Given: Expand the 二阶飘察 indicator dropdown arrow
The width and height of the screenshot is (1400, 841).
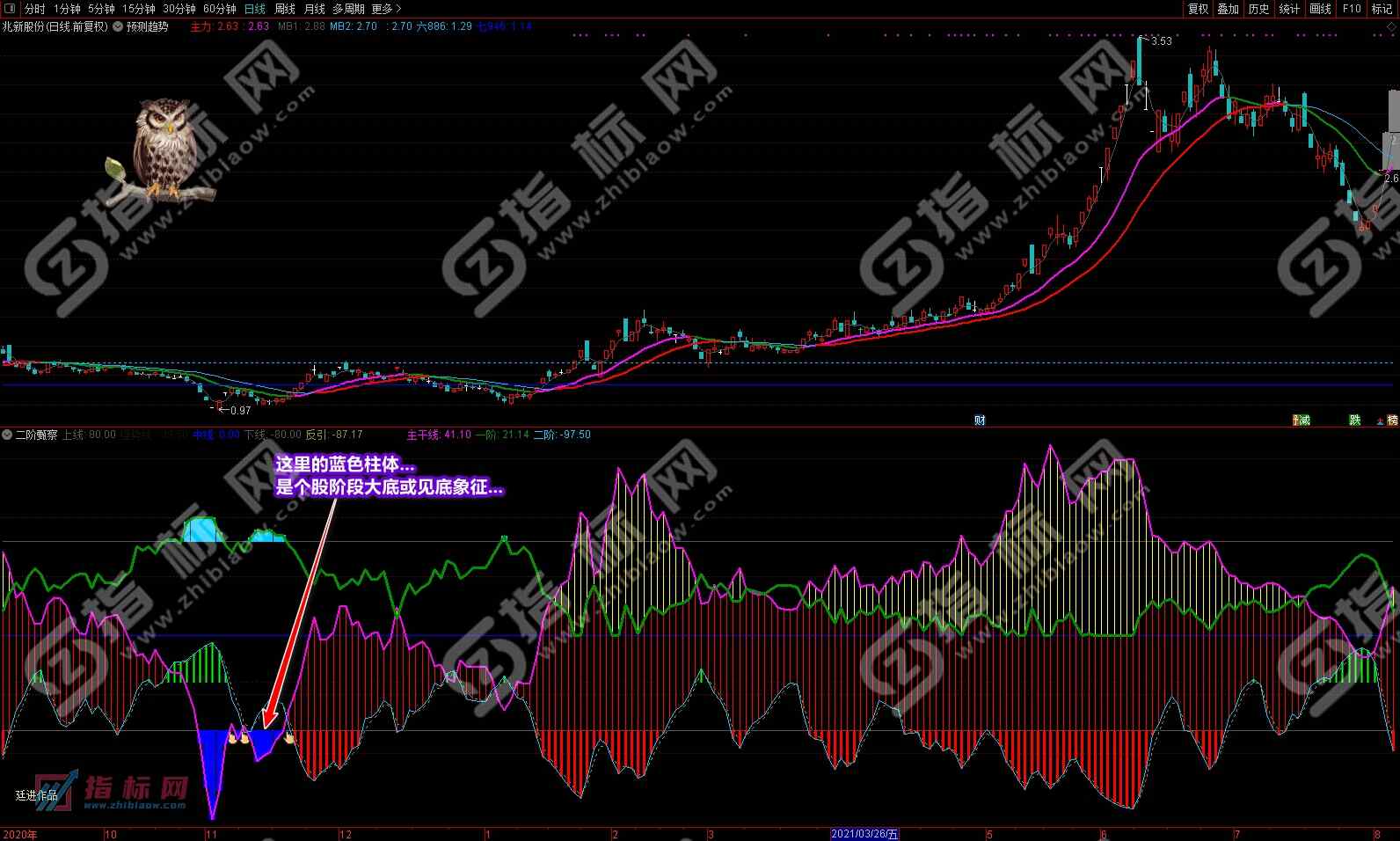Looking at the screenshot, I should [x=8, y=435].
